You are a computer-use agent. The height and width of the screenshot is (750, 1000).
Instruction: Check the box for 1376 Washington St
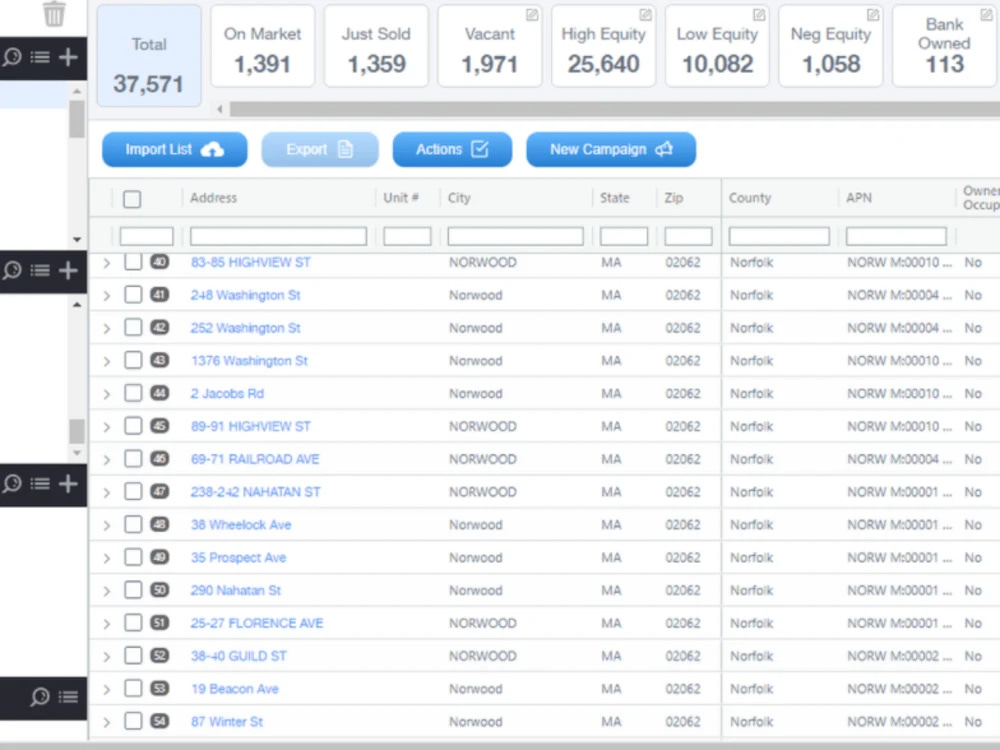133,360
